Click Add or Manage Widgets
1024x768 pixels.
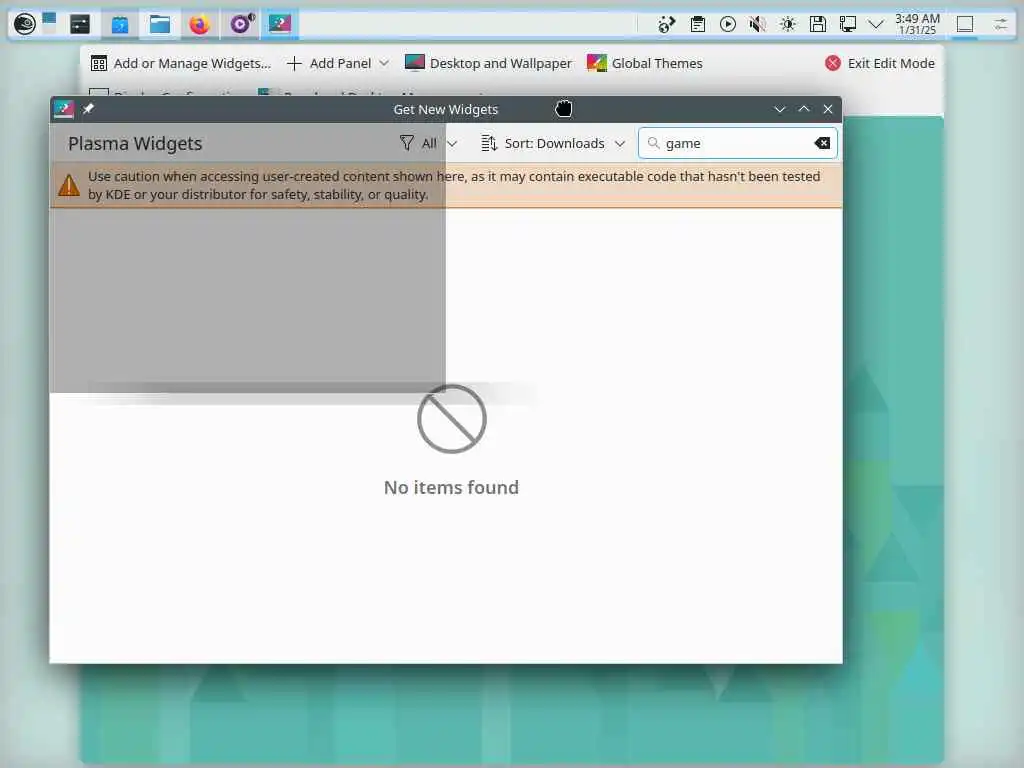pos(180,63)
